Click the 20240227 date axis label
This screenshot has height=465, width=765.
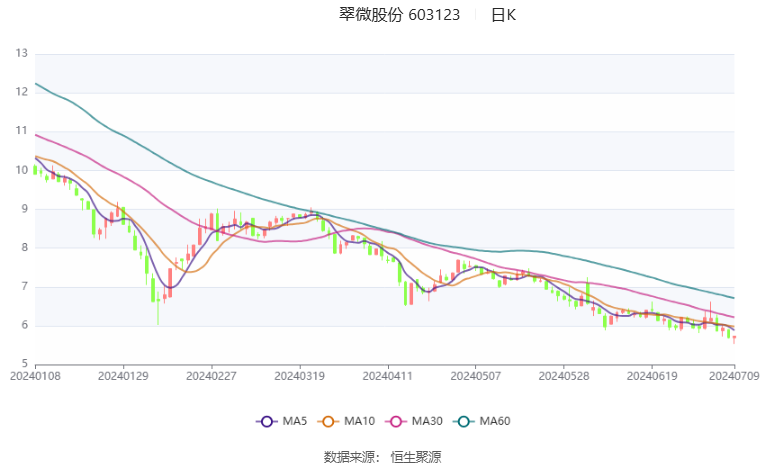pos(211,376)
